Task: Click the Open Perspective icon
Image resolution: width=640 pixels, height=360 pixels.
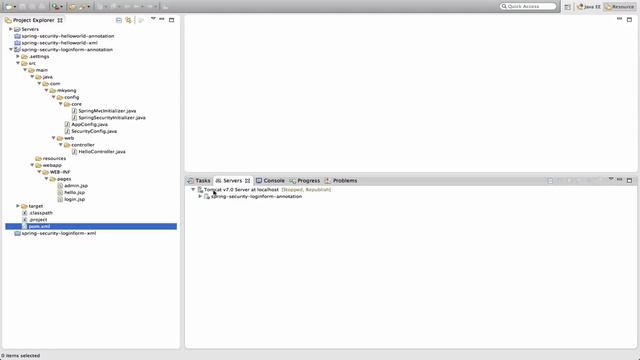Action: [567, 7]
